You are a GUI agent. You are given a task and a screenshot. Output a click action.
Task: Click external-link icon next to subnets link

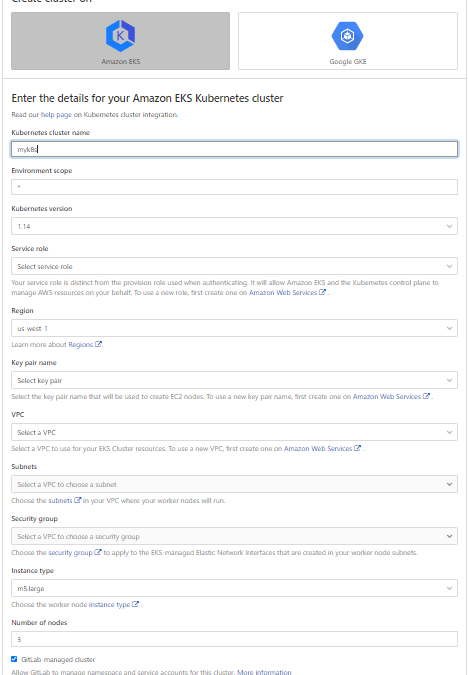point(78,501)
